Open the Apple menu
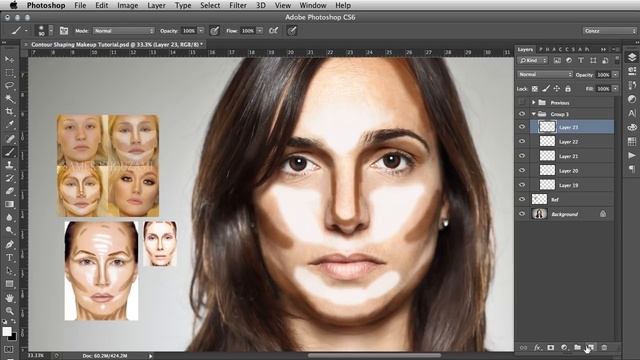640x360 pixels. [x=14, y=5]
